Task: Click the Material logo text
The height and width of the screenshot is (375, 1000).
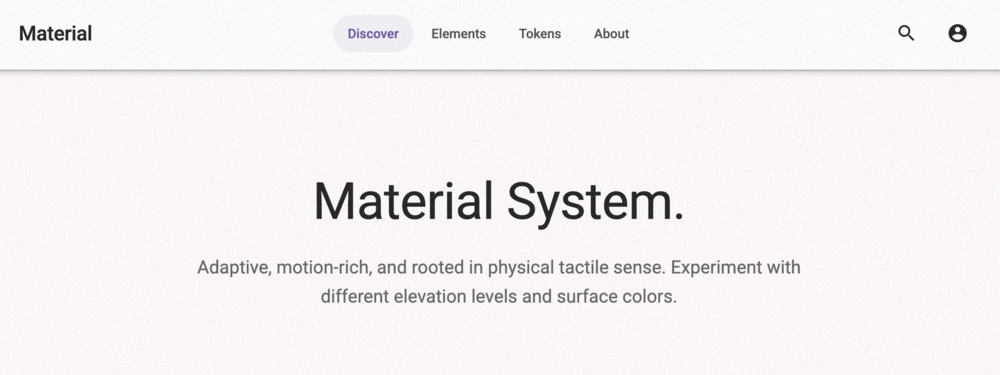Action: (x=55, y=34)
